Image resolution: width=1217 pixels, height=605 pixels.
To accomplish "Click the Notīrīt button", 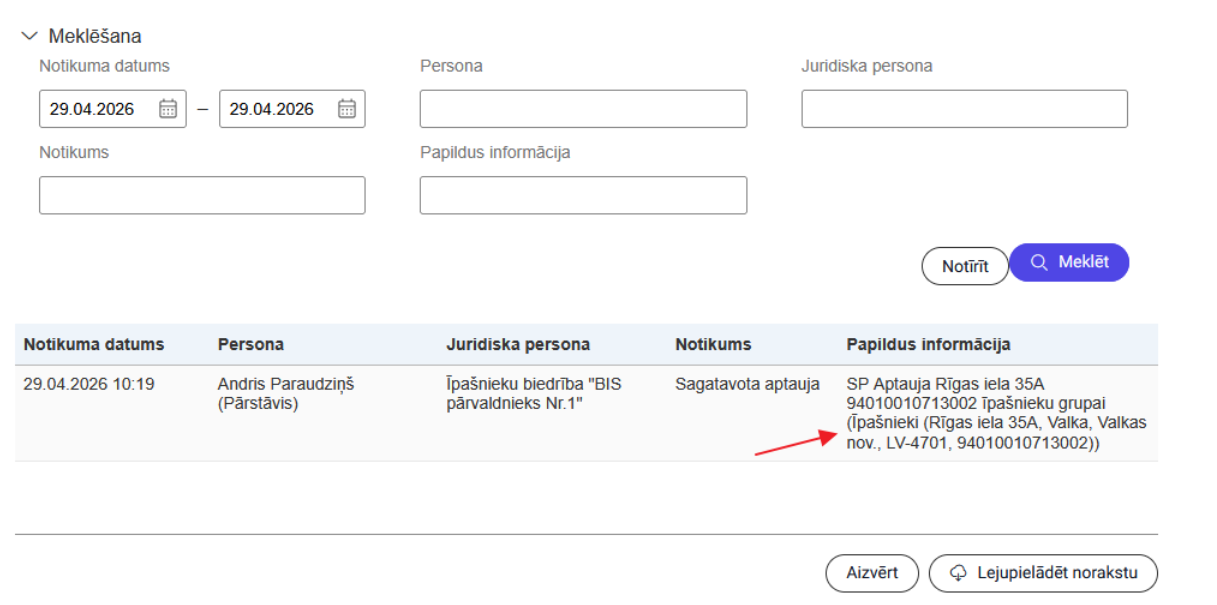I will [965, 266].
